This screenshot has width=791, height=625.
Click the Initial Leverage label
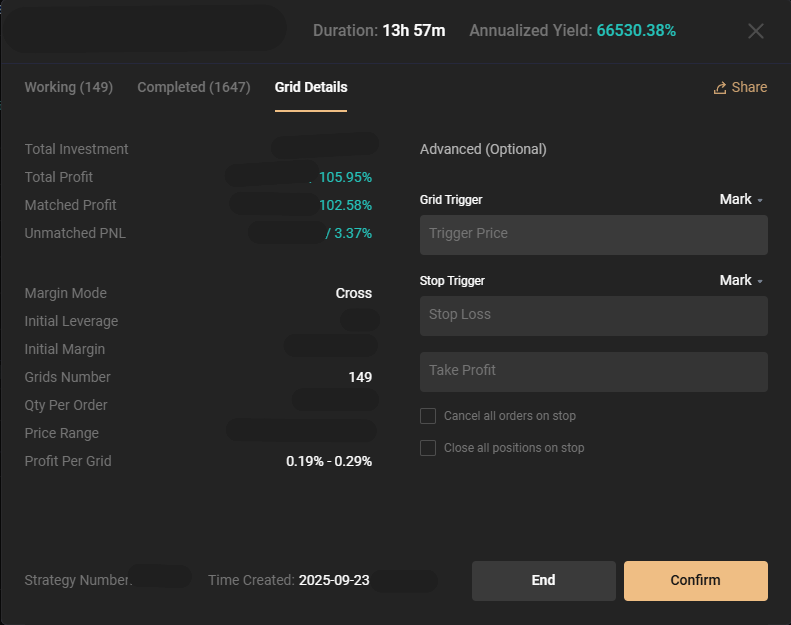tap(71, 321)
